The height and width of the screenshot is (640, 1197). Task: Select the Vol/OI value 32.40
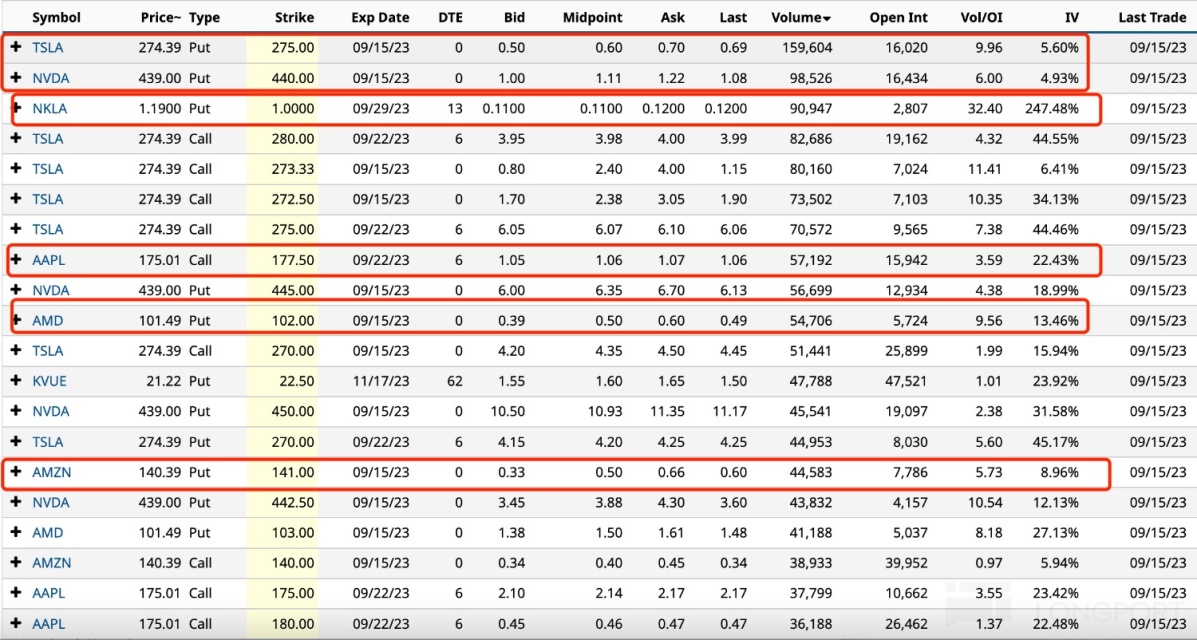(x=985, y=108)
